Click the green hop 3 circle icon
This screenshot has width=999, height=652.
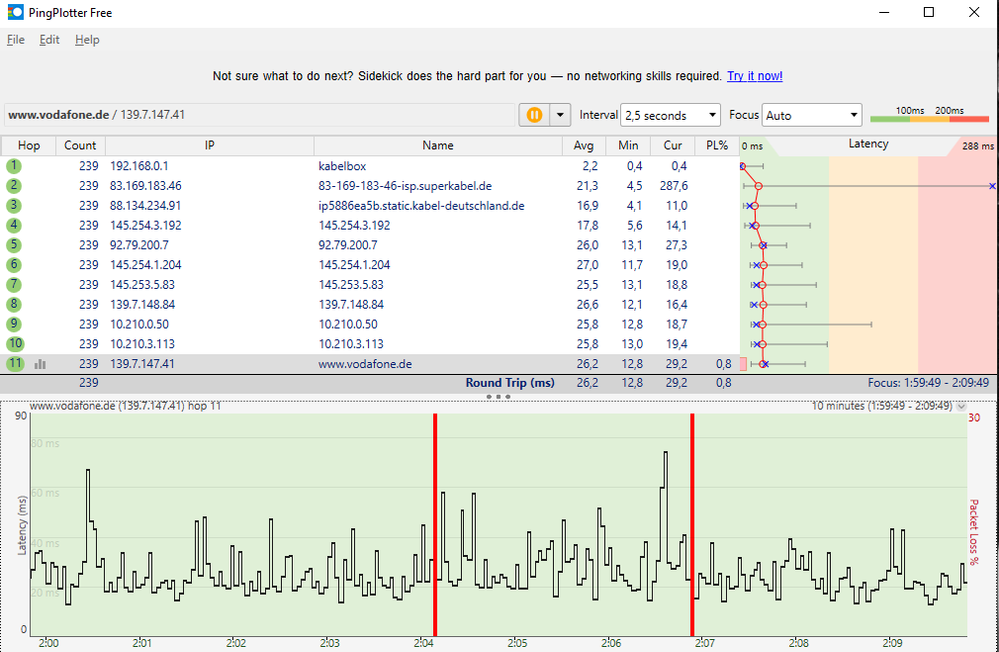[13, 205]
